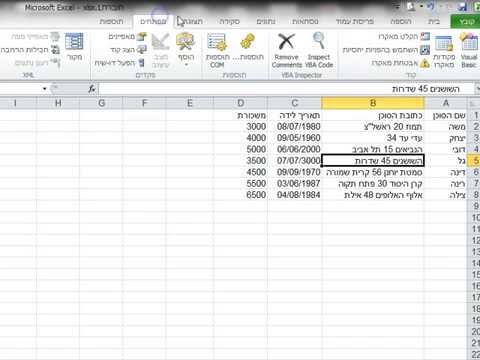Open the Customize Quick Access Toolbar dropdown

pos(397,6)
